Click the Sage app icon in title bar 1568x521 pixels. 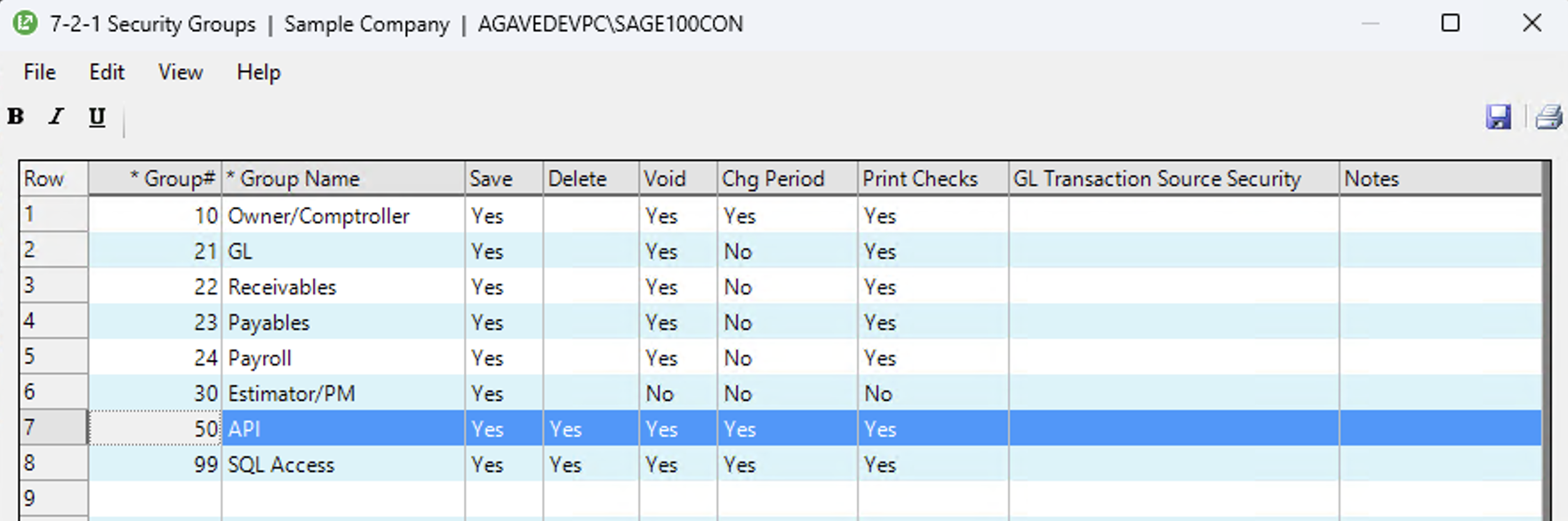pyautogui.click(x=25, y=23)
